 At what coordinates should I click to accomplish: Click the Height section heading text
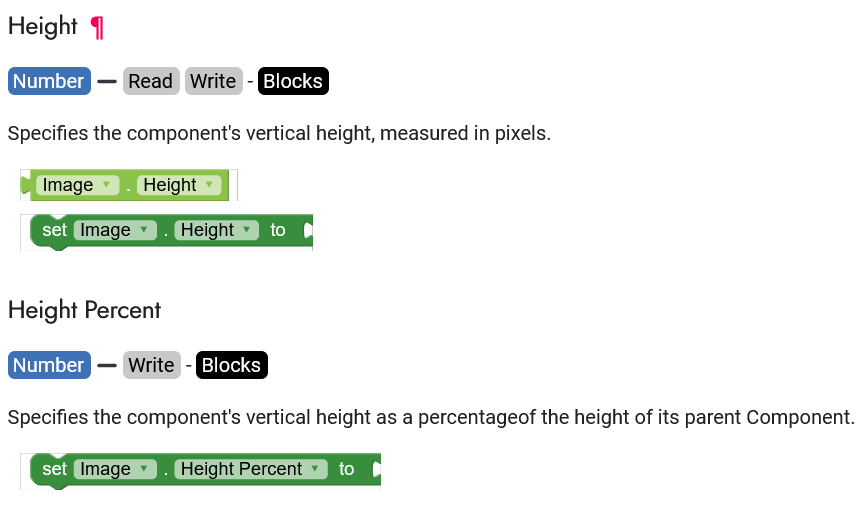click(43, 27)
